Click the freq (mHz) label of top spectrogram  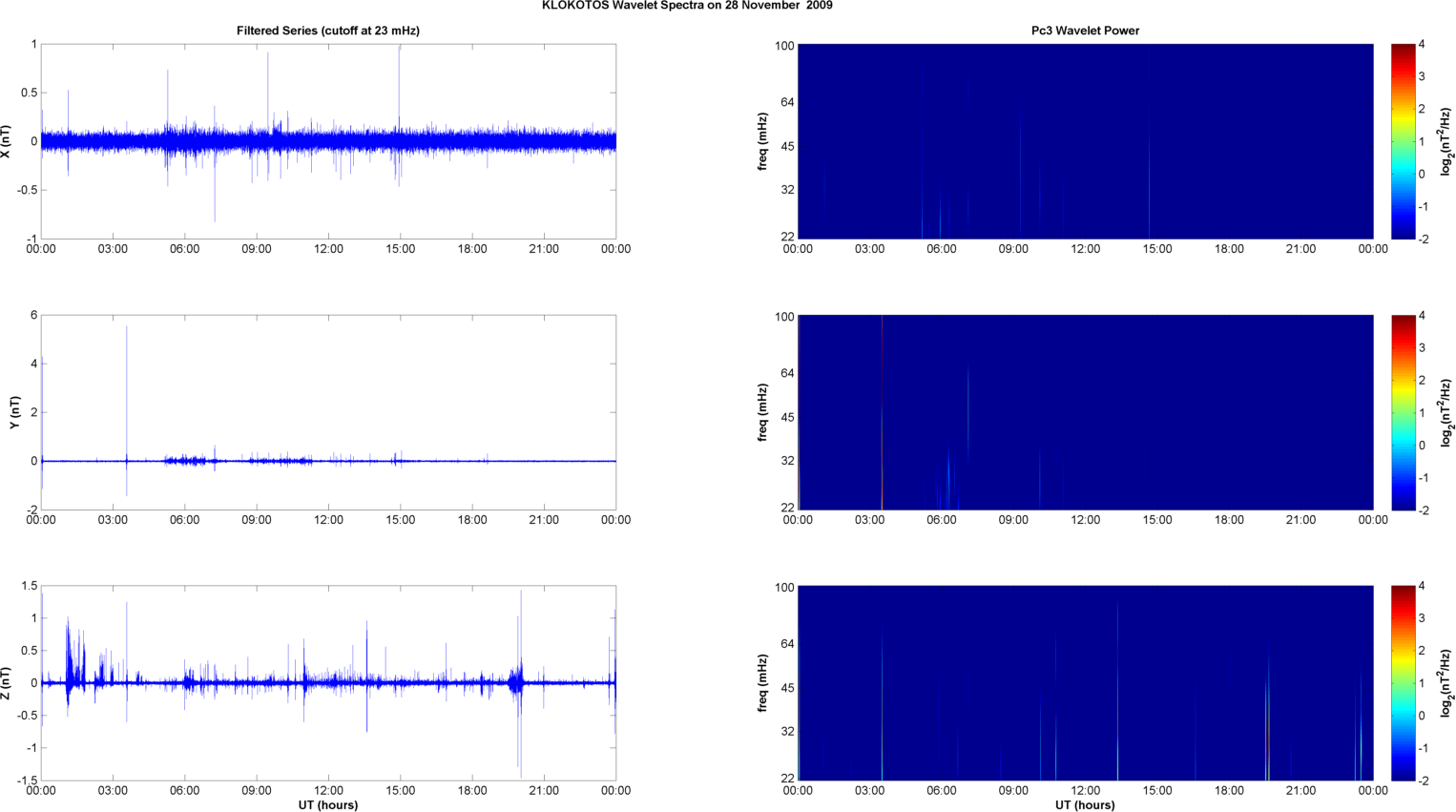(x=762, y=141)
